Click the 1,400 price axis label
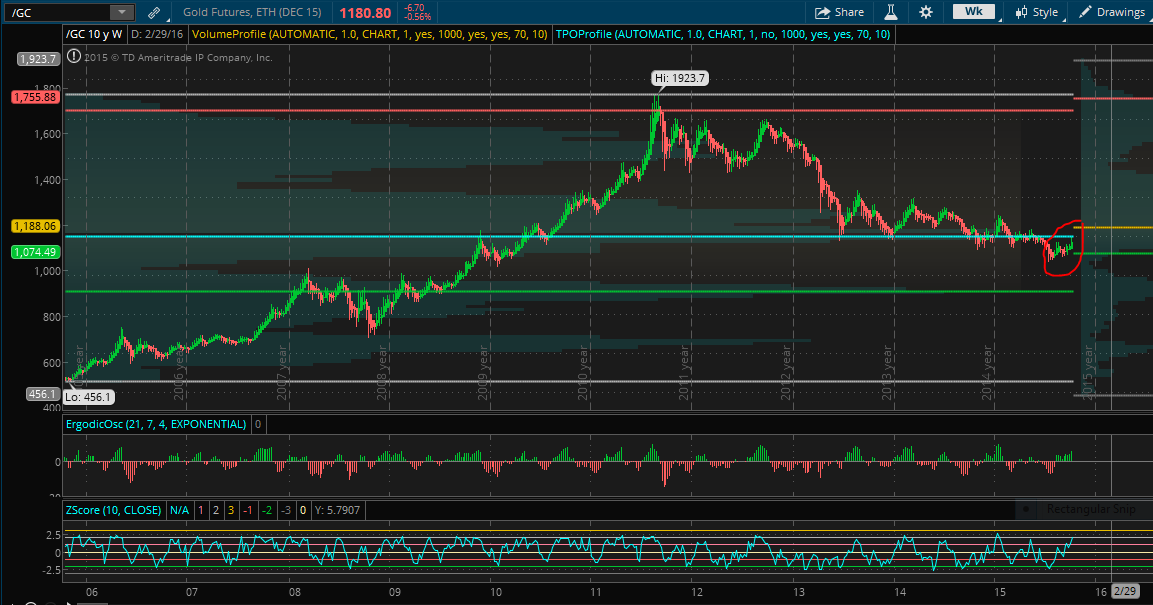 click(46, 180)
